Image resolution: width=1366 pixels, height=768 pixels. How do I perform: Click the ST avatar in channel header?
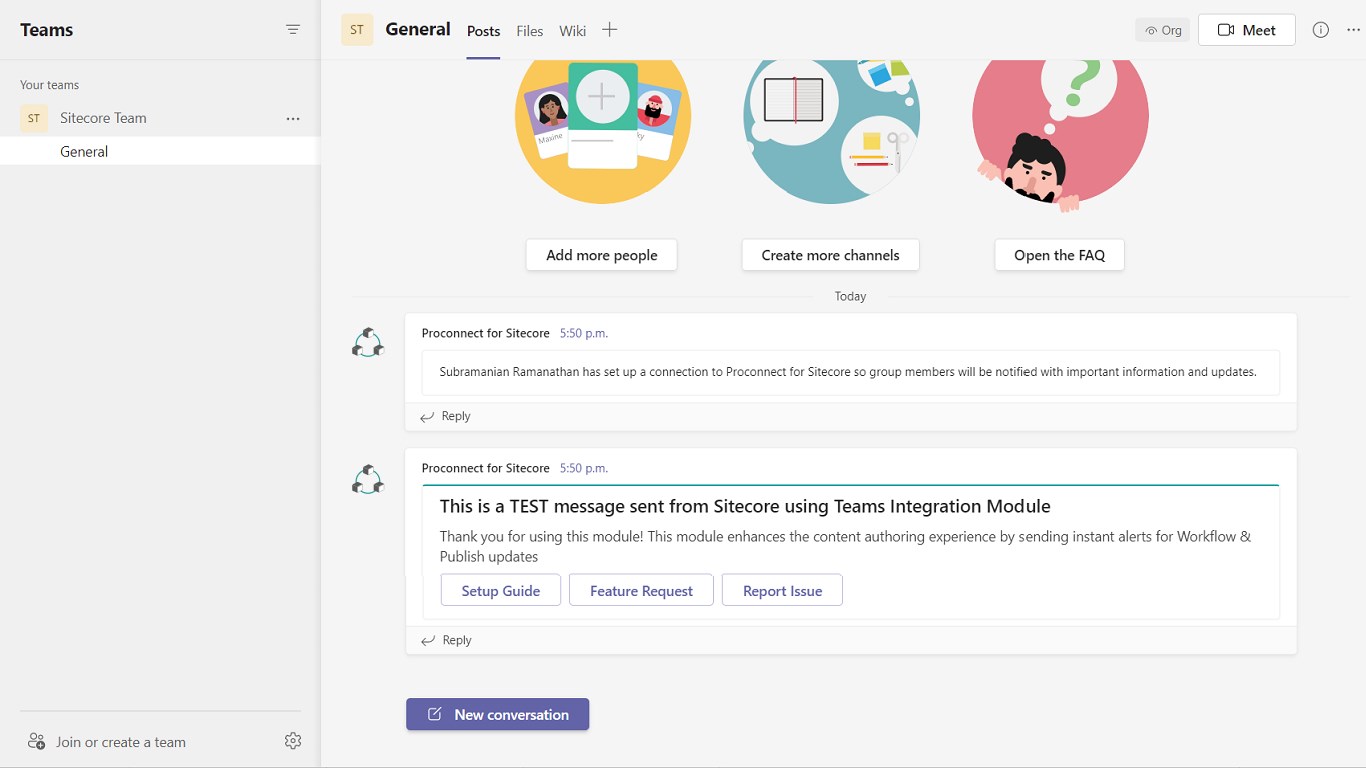click(x=357, y=30)
